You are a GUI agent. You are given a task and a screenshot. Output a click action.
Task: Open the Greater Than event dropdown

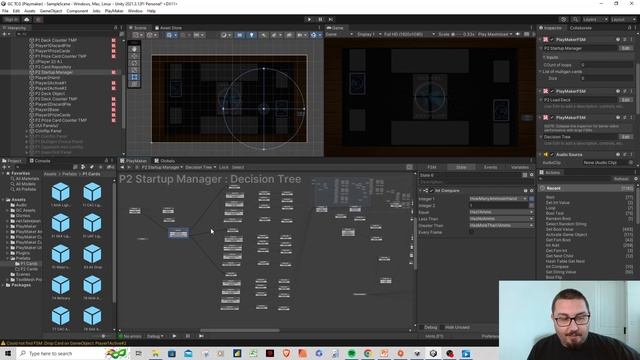[x=501, y=225]
